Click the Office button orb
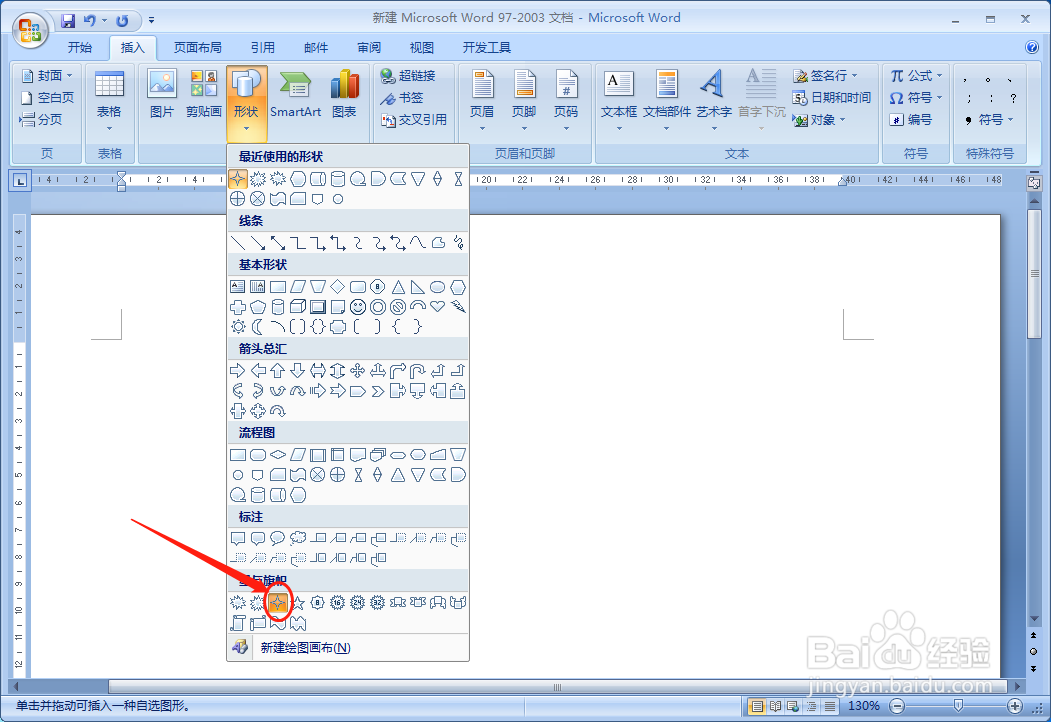This screenshot has width=1051, height=722. pyautogui.click(x=29, y=29)
